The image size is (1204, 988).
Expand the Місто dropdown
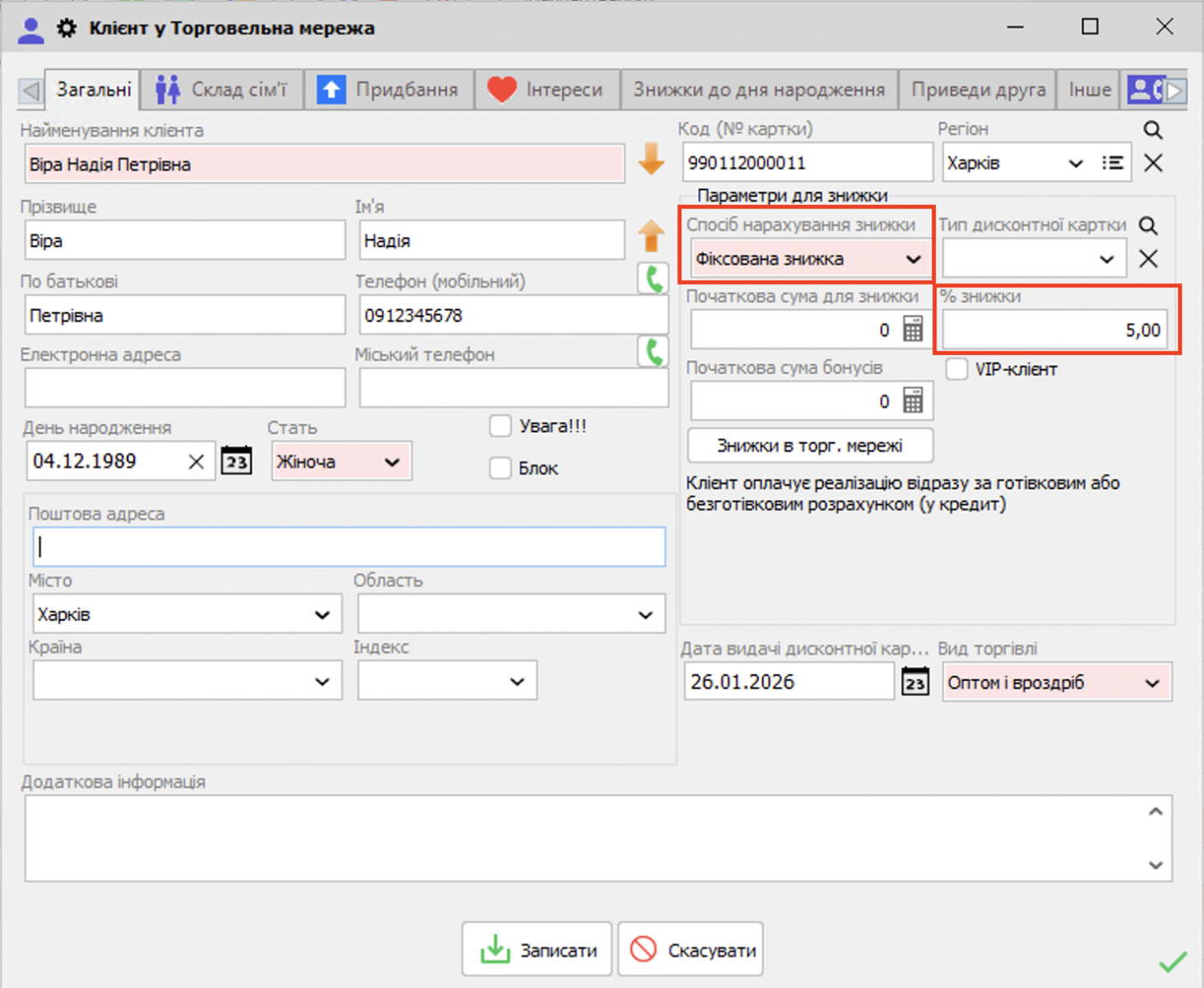[x=322, y=615]
